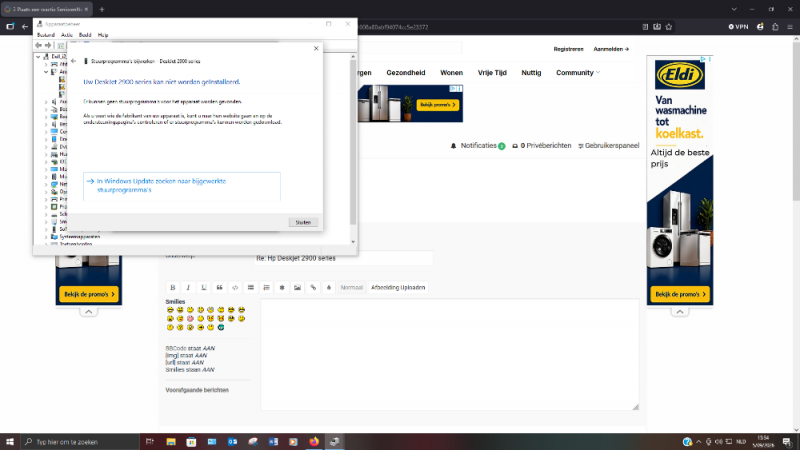
Task: Click the Windows taskbar search box
Action: tap(80, 442)
